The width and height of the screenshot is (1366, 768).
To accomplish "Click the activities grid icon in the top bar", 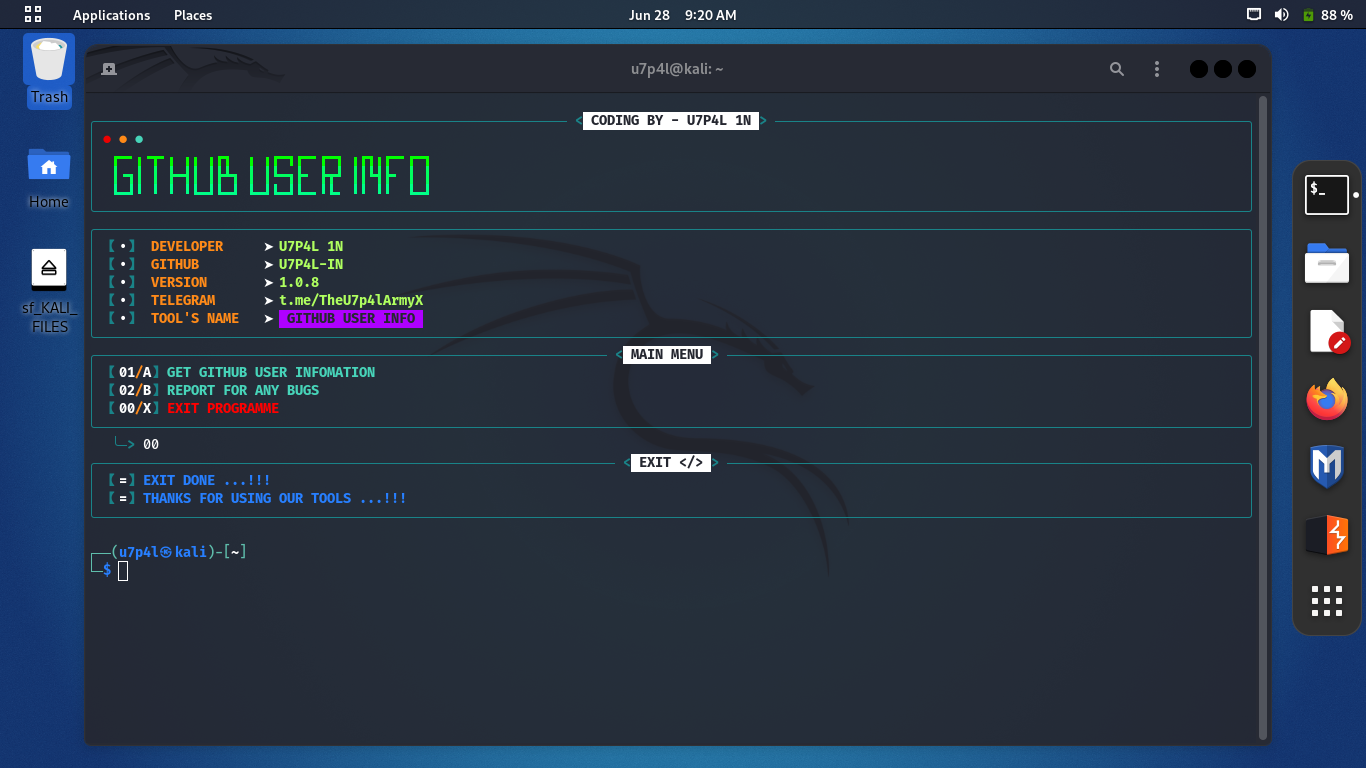I will 33,14.
